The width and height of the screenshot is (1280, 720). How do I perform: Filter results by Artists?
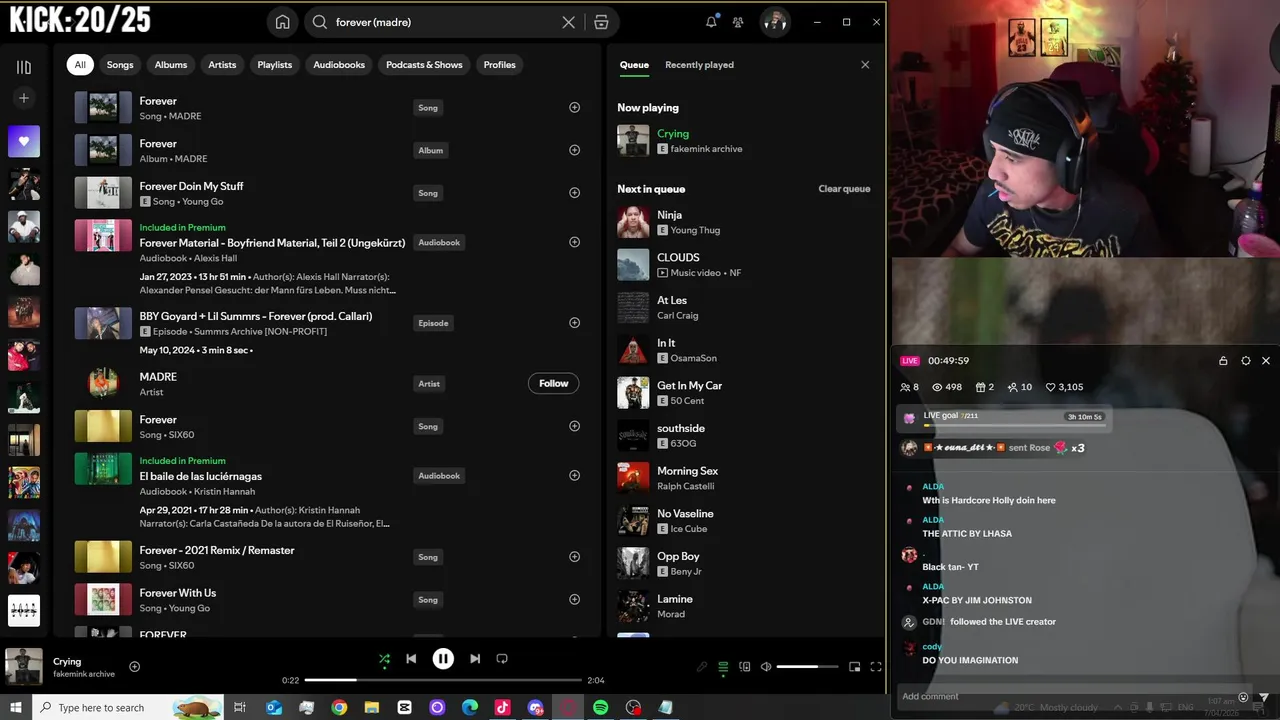pyautogui.click(x=222, y=65)
